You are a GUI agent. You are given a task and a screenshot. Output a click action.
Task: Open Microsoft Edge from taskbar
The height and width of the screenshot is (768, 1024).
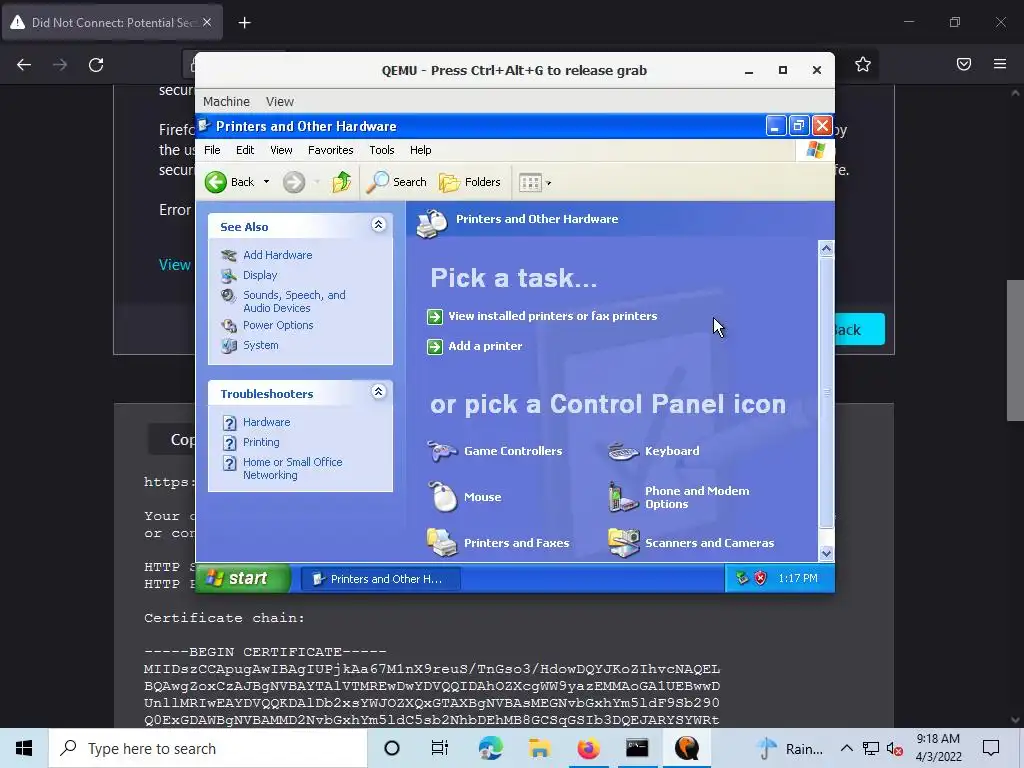pyautogui.click(x=490, y=748)
